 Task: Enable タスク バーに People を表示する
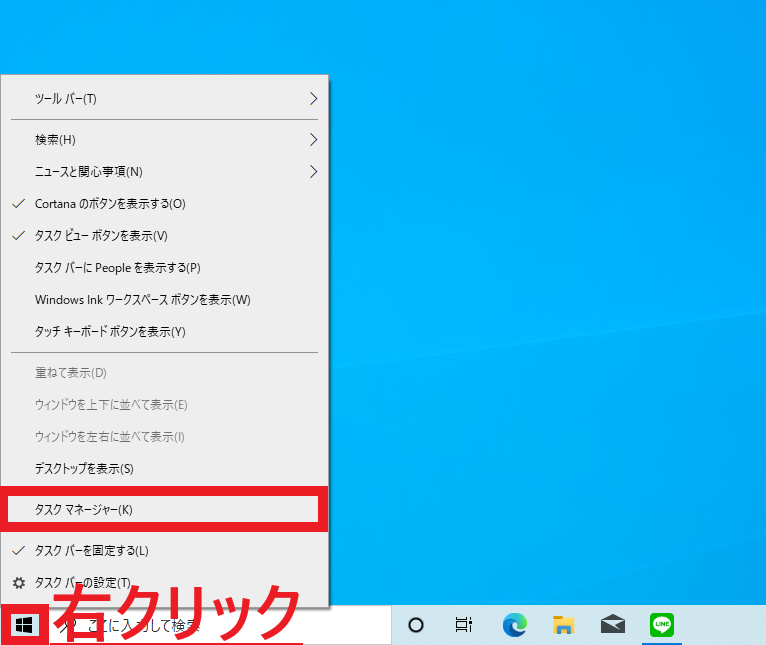(x=118, y=268)
